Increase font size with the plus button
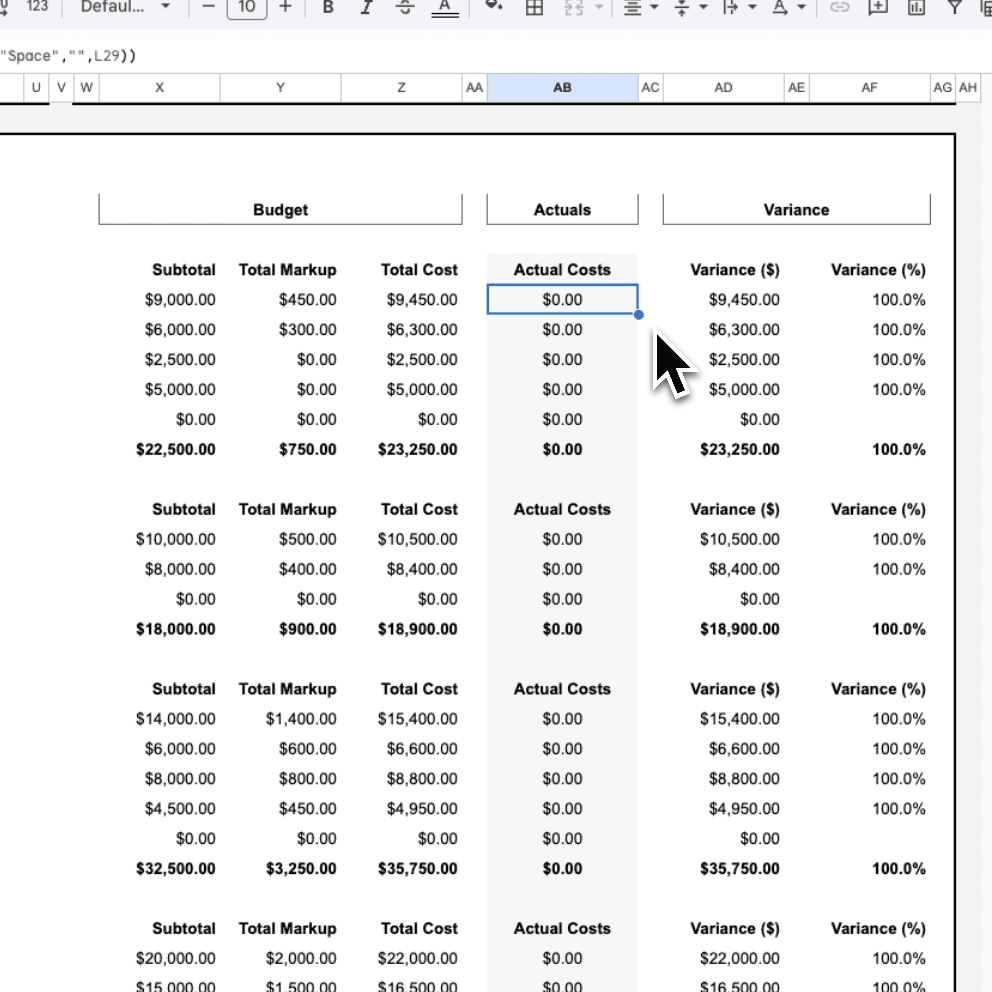Image resolution: width=992 pixels, height=992 pixels. point(285,8)
